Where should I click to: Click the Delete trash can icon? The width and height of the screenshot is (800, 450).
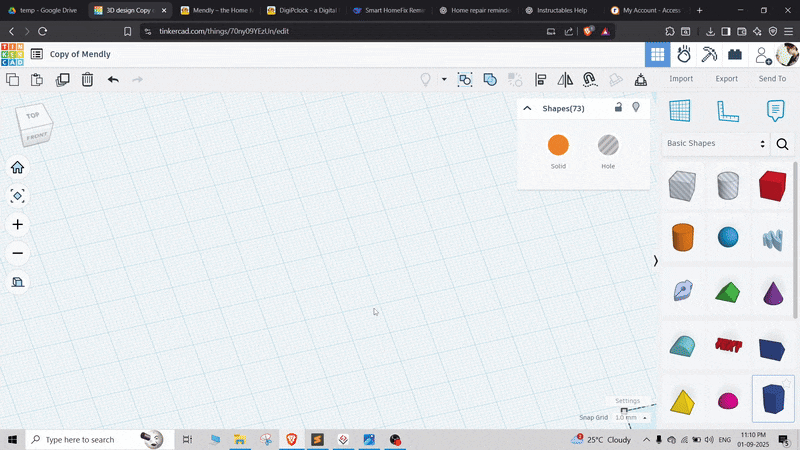click(x=88, y=80)
